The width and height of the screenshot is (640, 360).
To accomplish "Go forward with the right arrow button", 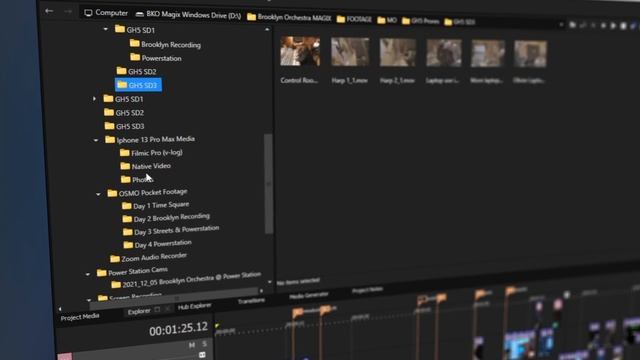I will (68, 12).
